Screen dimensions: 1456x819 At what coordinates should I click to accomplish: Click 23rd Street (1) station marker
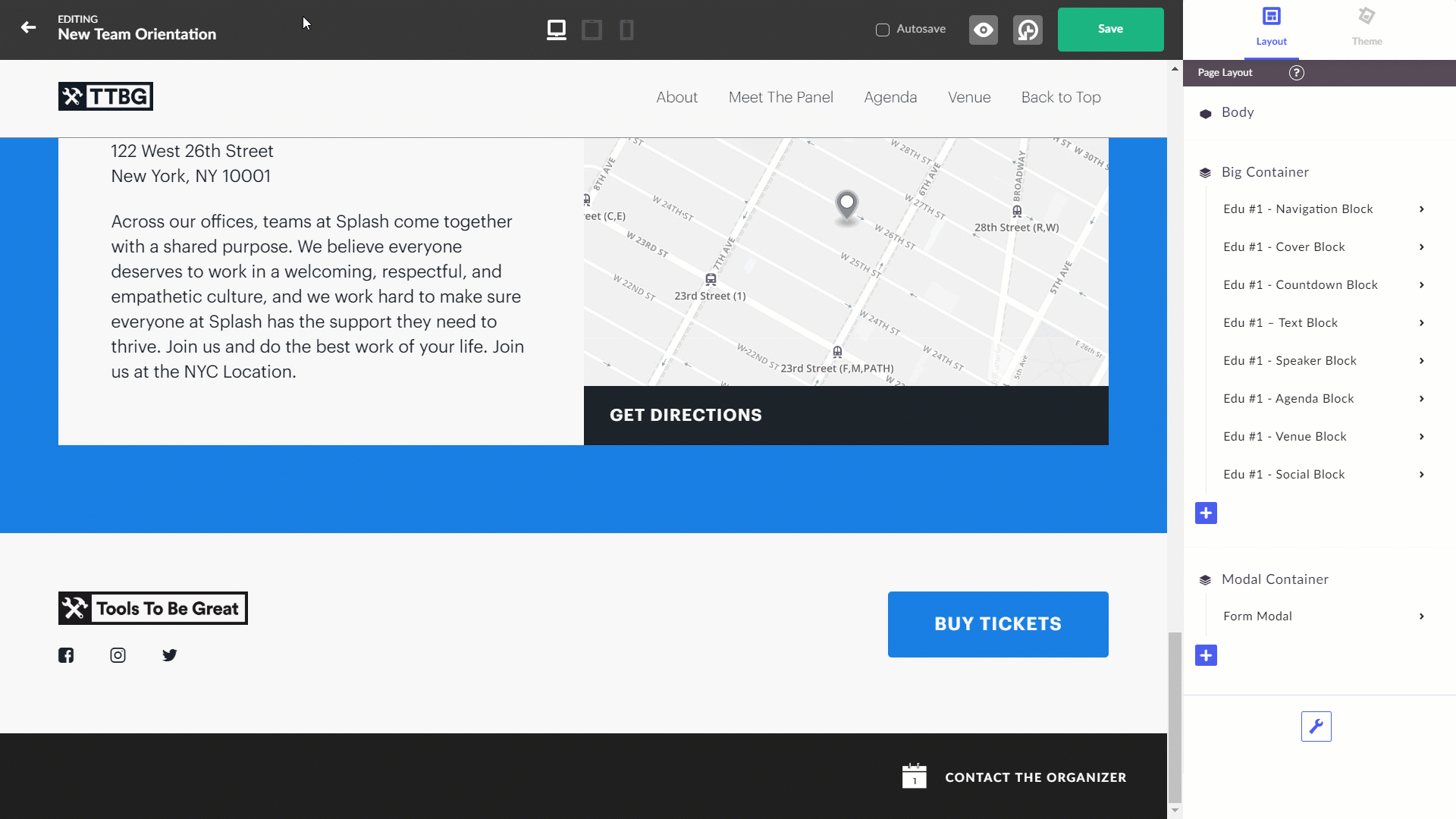[711, 279]
